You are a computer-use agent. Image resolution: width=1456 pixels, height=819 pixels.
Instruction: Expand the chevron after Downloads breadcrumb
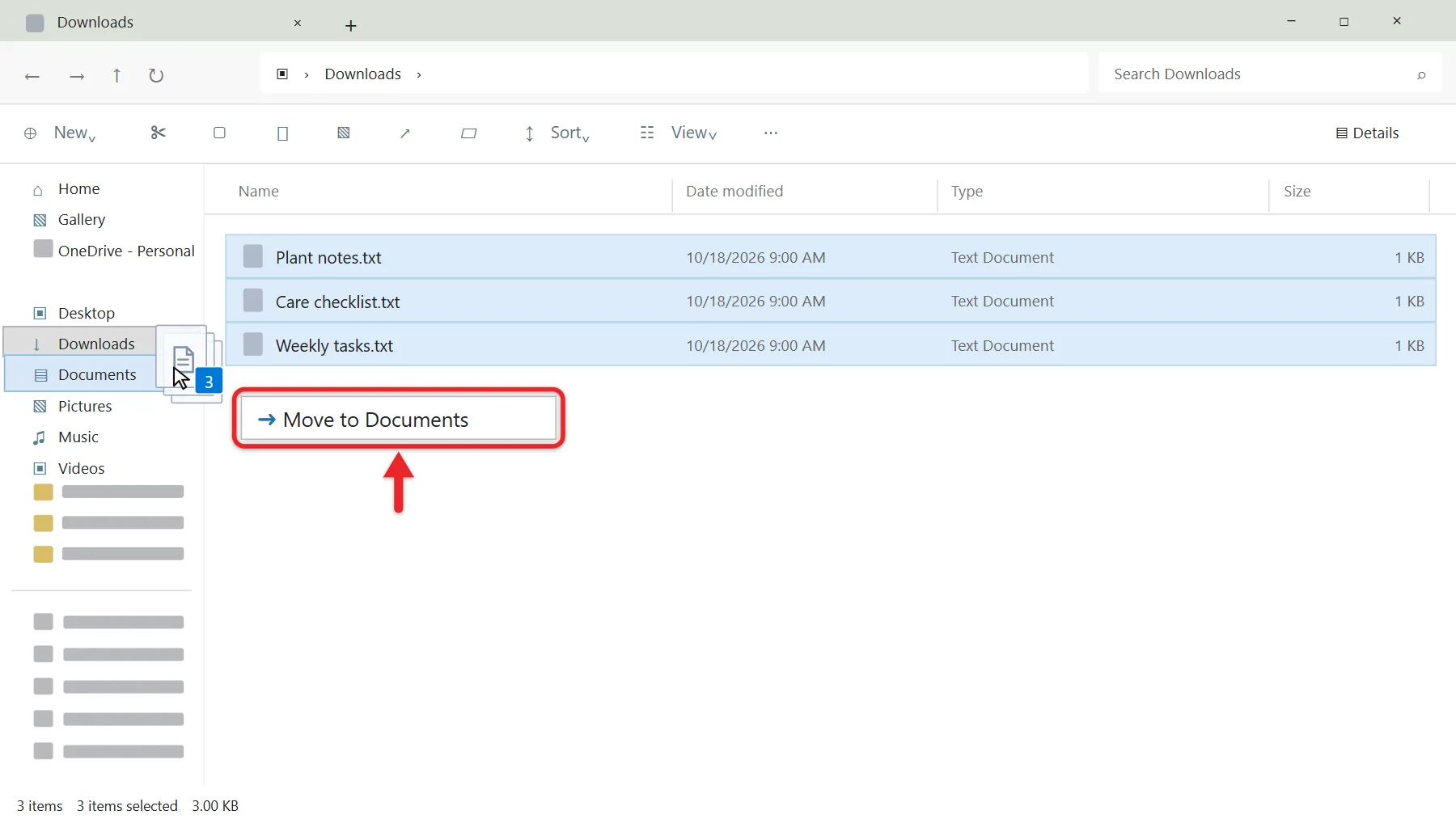click(x=419, y=74)
